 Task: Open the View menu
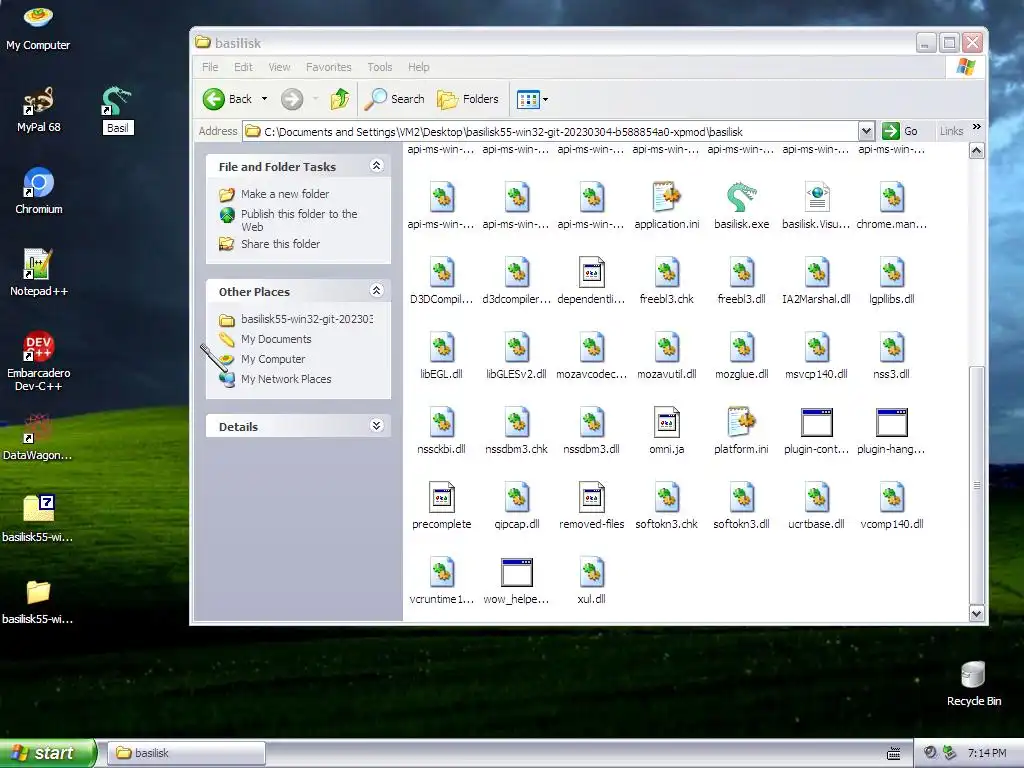coord(280,67)
